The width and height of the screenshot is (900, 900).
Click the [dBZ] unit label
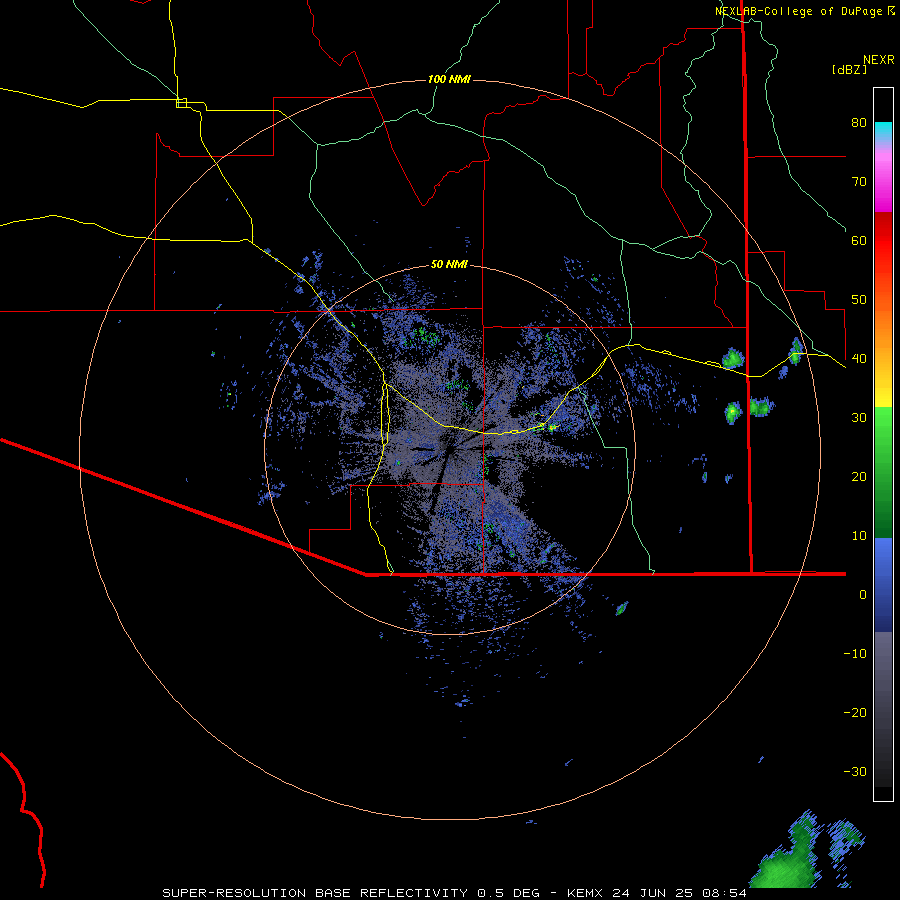(x=849, y=69)
